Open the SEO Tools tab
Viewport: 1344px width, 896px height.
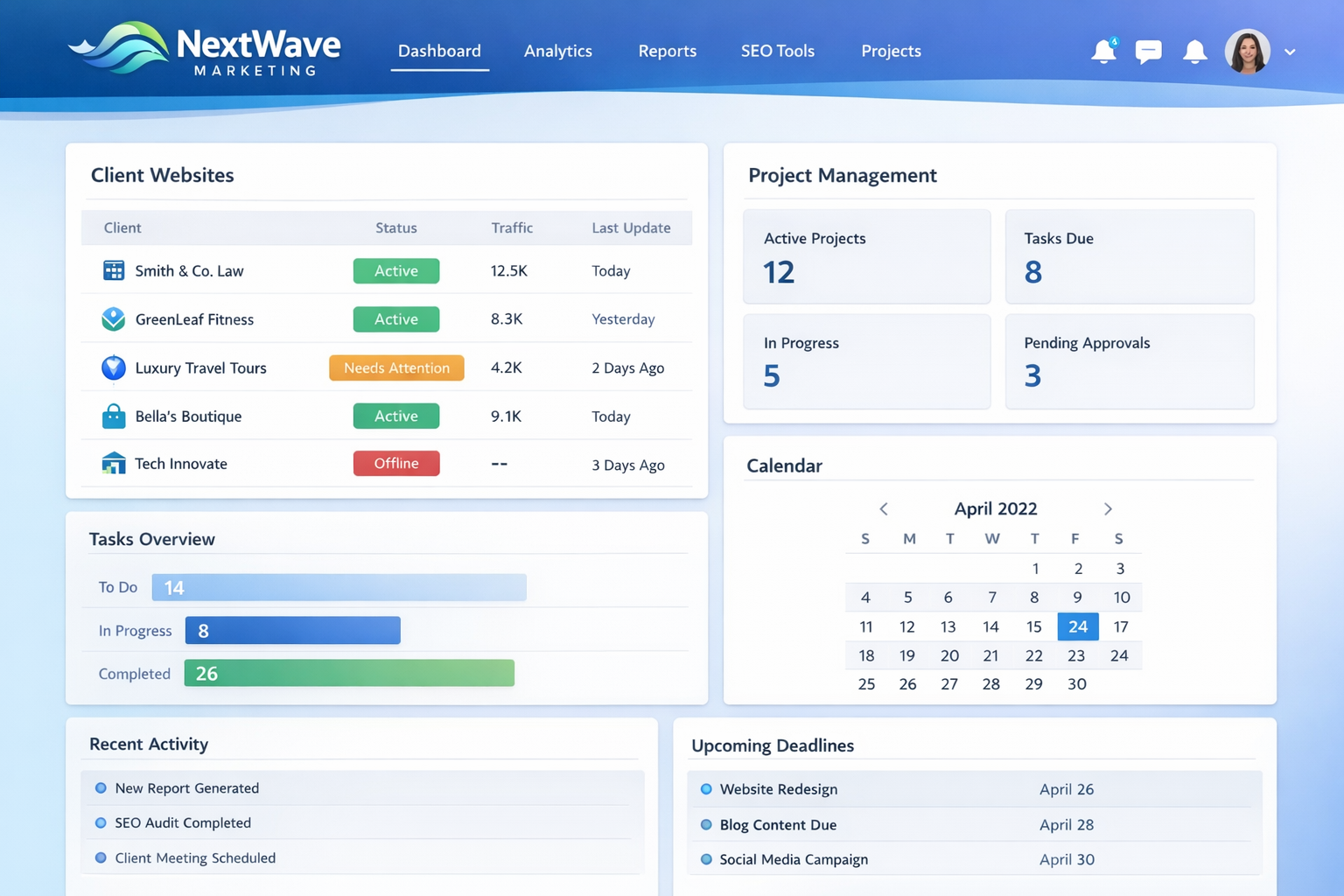coord(778,51)
